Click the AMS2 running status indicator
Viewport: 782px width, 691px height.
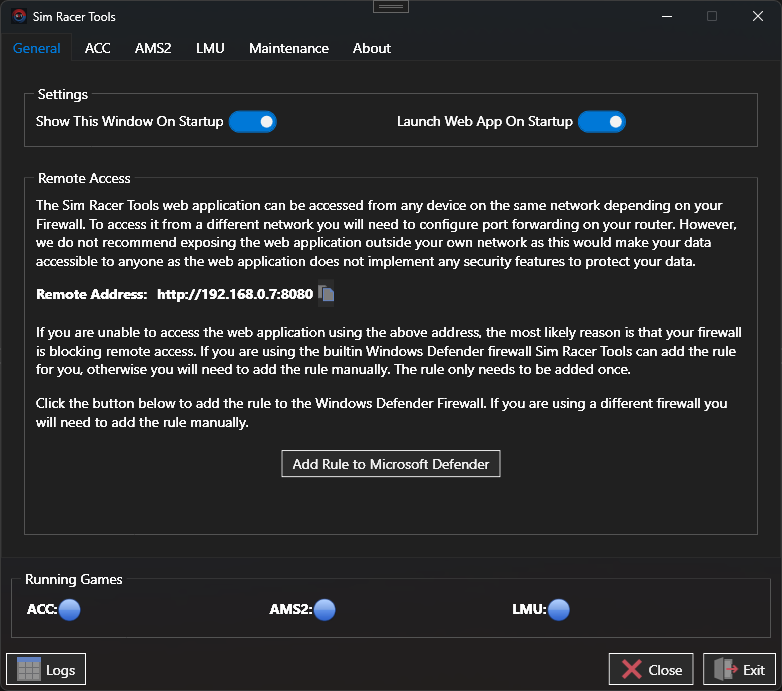point(324,609)
